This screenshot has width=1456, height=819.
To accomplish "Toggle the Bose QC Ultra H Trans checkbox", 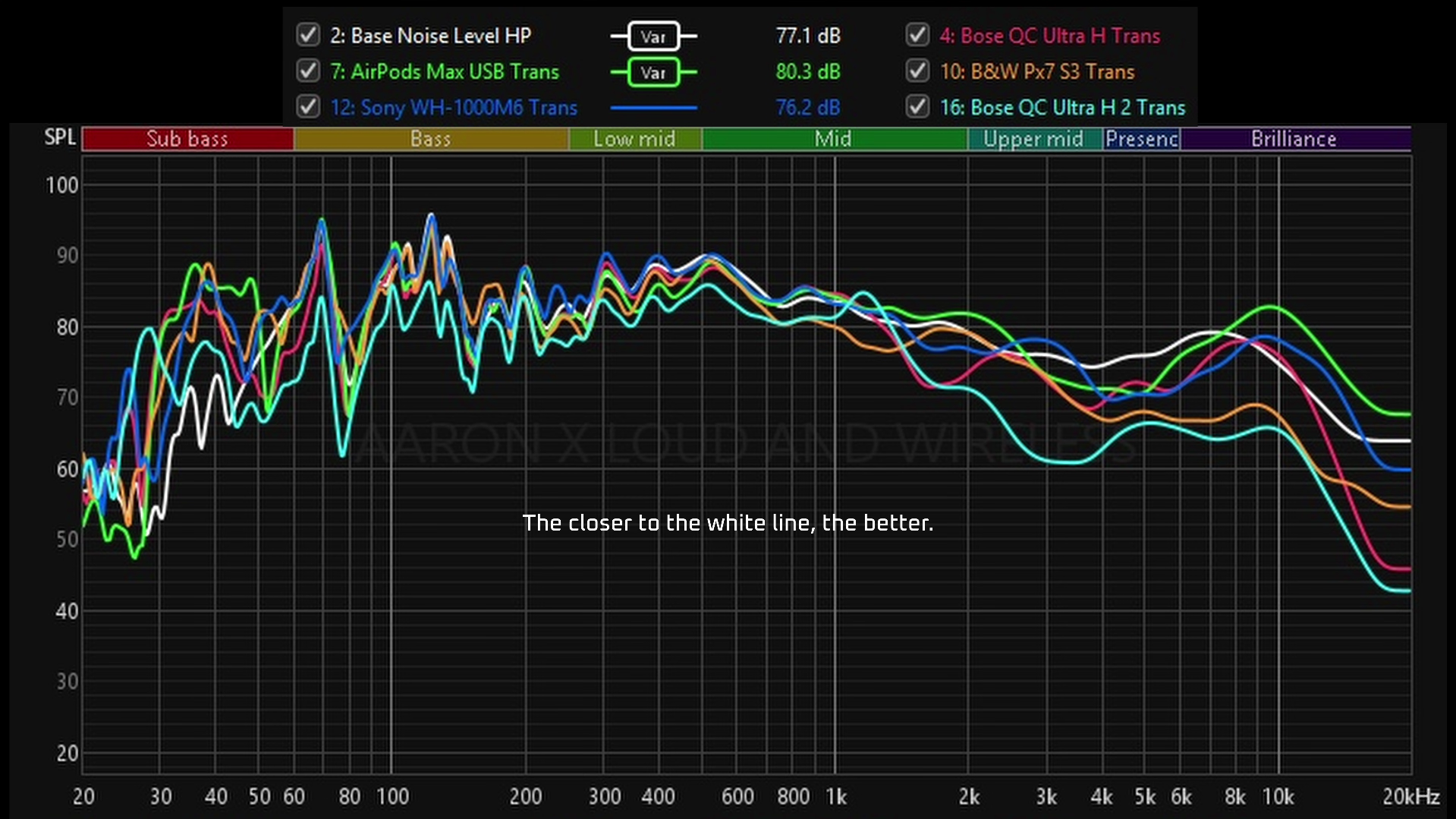I will point(917,35).
